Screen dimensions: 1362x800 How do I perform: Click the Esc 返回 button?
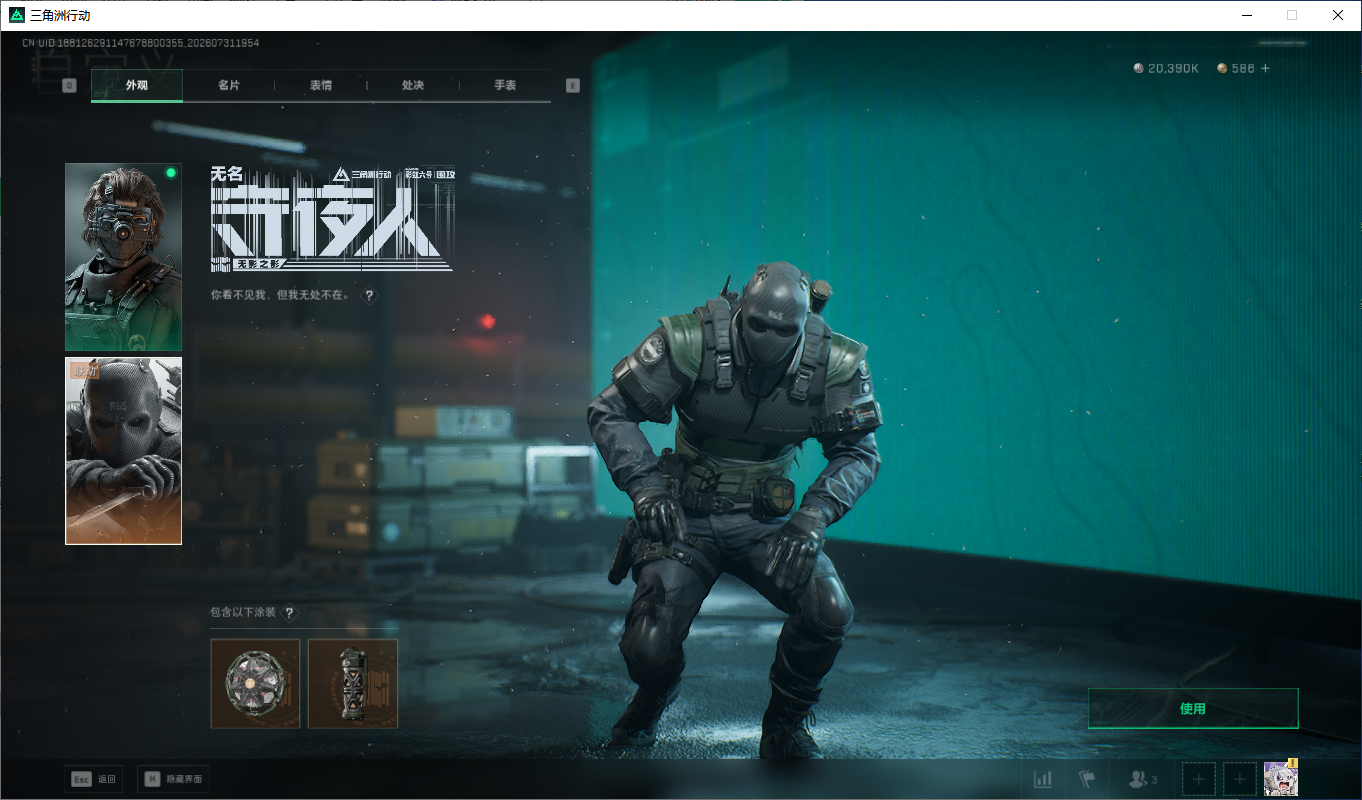[x=94, y=779]
